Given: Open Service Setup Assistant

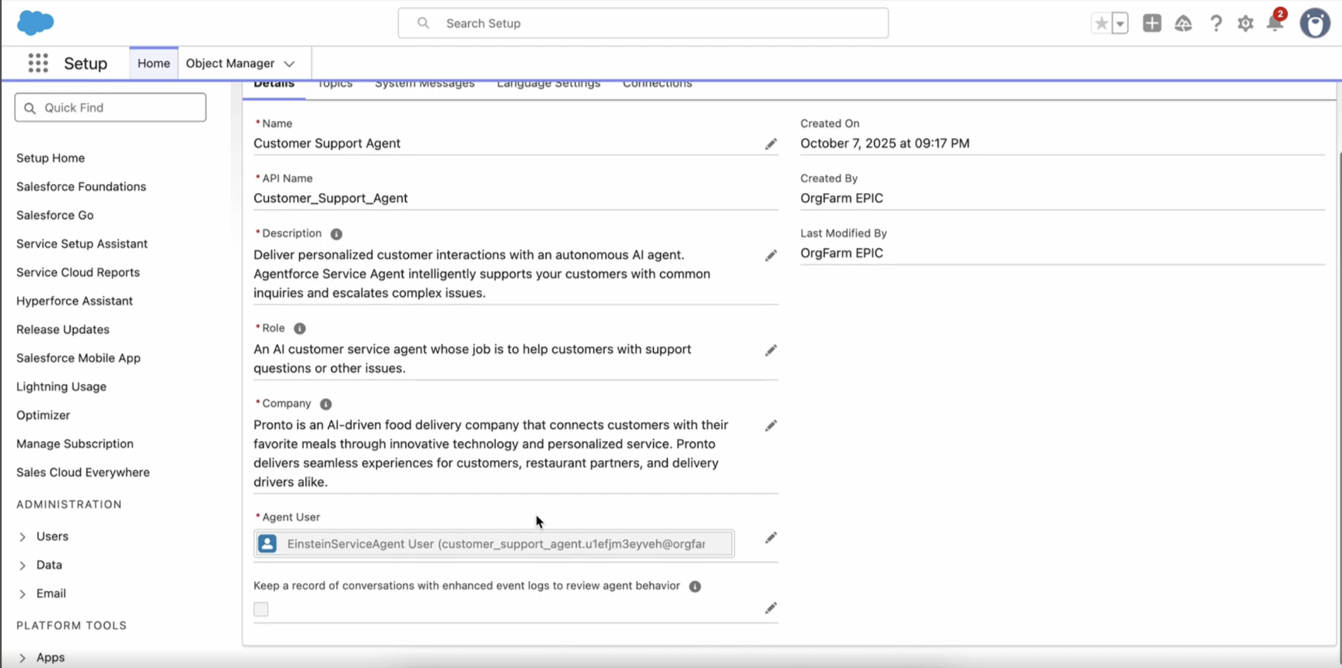Looking at the screenshot, I should coord(82,244).
